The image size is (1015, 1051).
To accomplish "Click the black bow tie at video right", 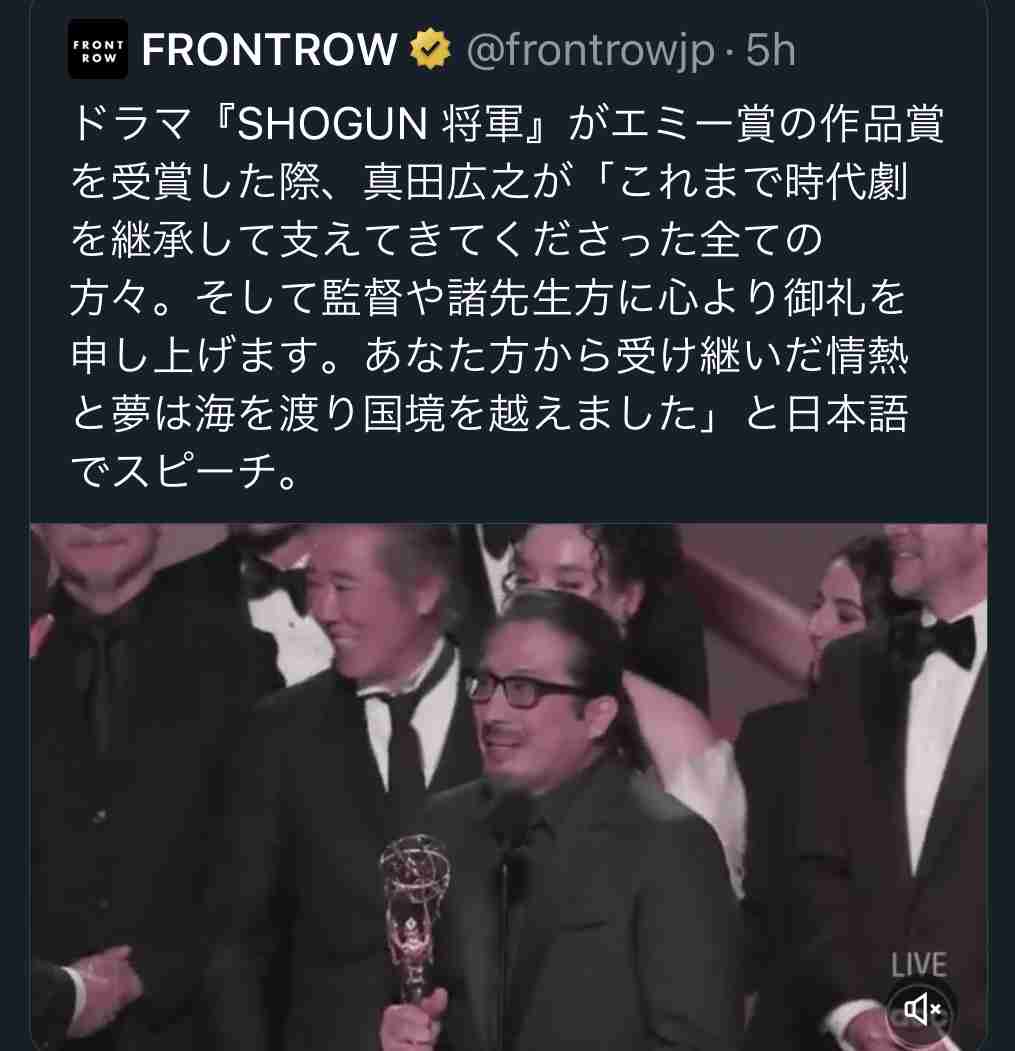I will coord(942,643).
